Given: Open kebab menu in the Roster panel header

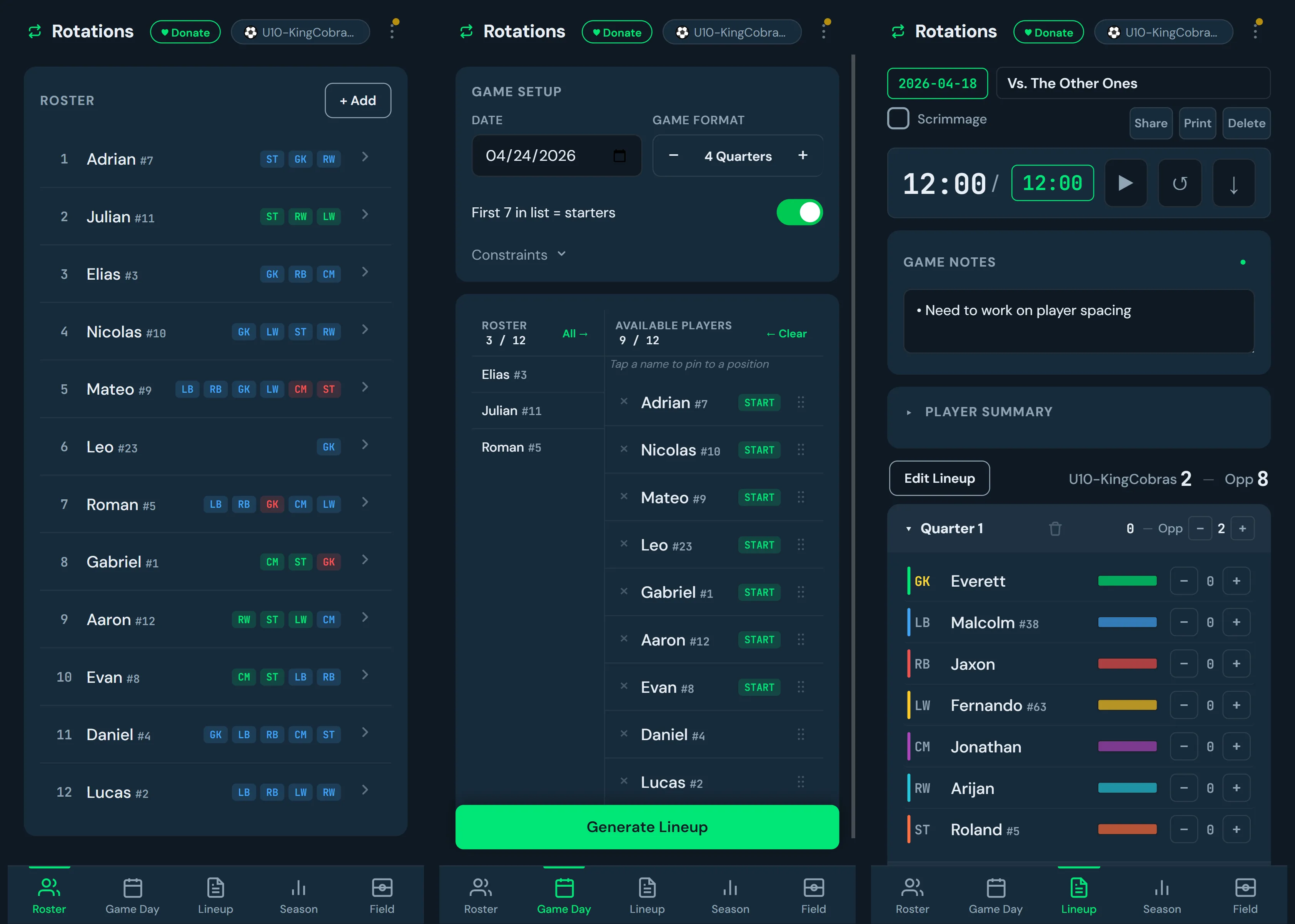Looking at the screenshot, I should [392, 31].
